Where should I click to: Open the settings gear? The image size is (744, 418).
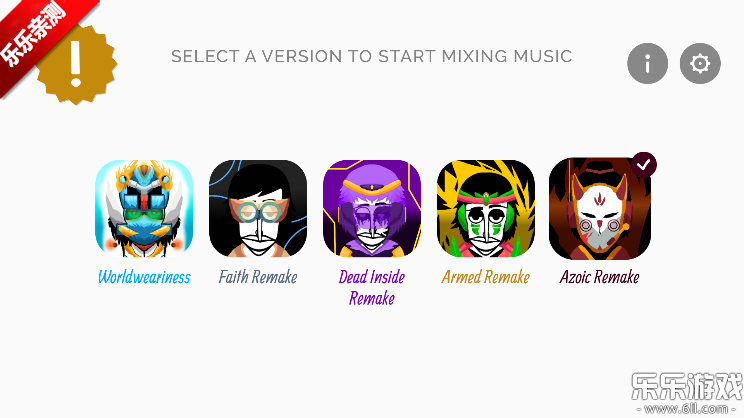pos(700,64)
